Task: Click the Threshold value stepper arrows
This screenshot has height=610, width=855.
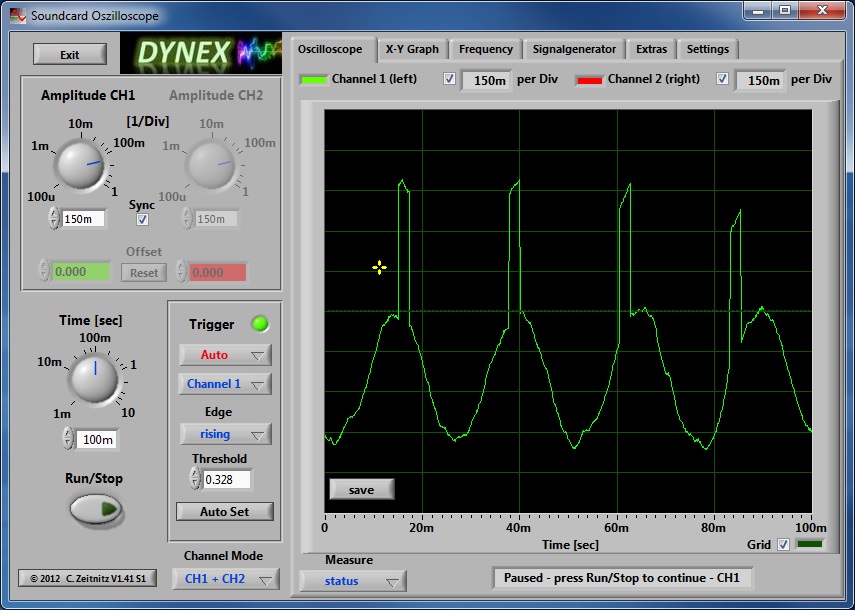Action: coord(194,480)
